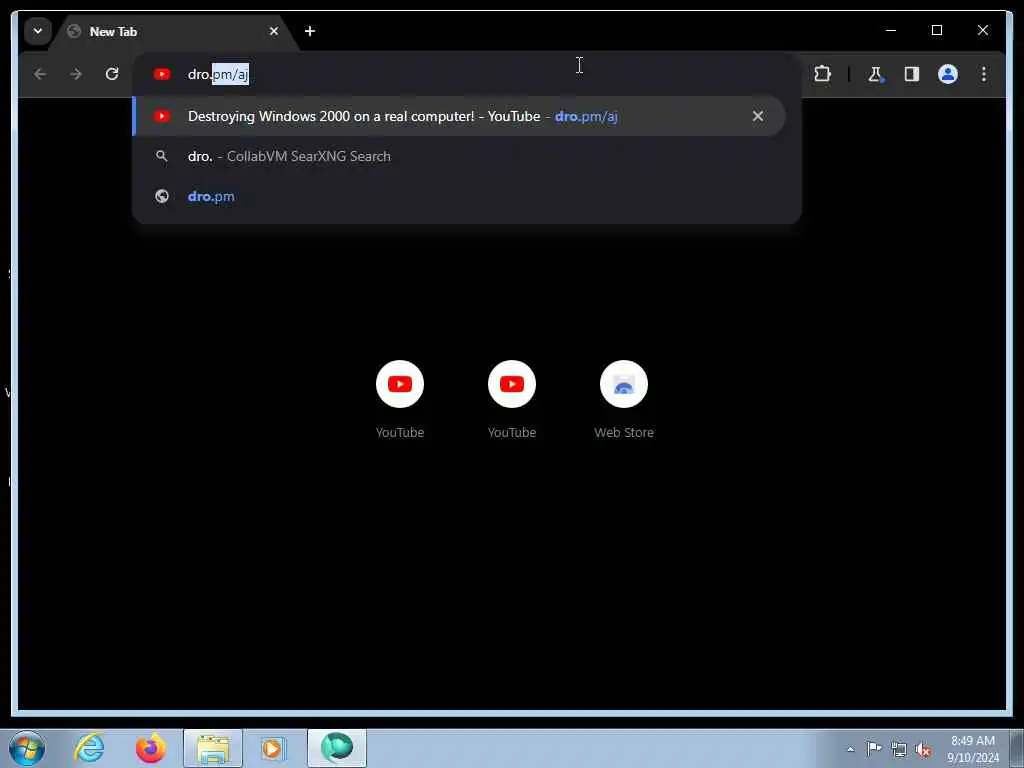Open the network tray icon

[899, 750]
